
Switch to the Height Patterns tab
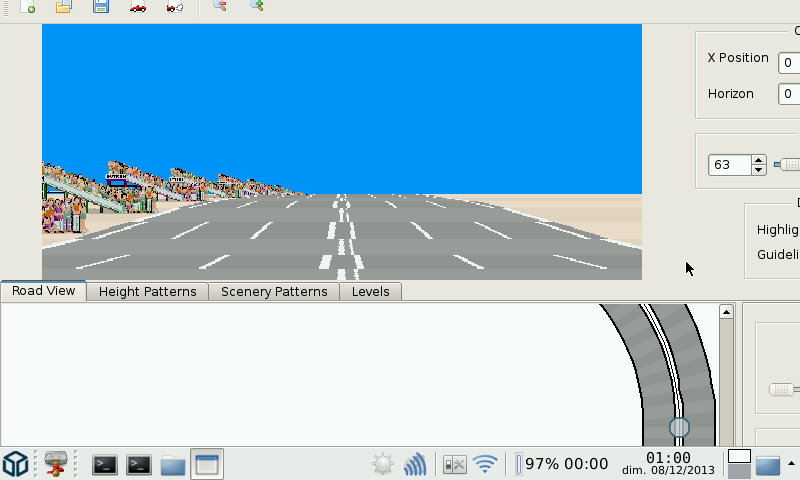[x=148, y=292]
